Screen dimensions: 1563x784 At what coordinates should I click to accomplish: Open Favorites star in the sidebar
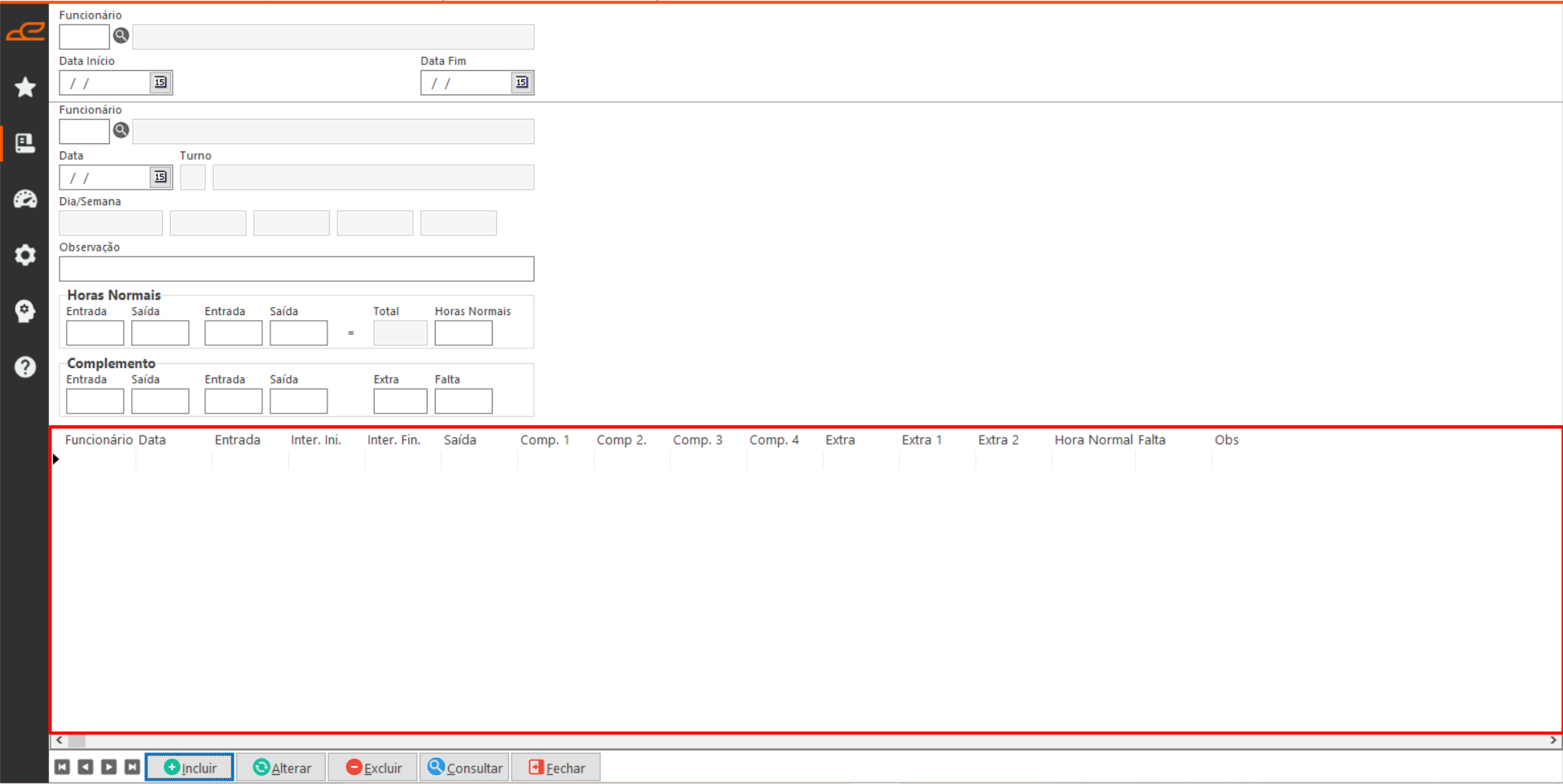click(x=25, y=87)
